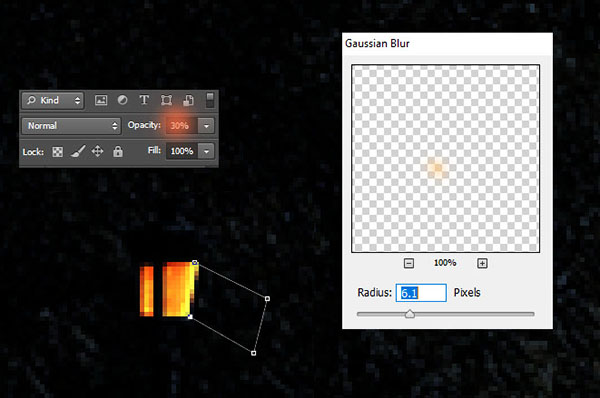Lock transparent pixels icon

pyautogui.click(x=57, y=152)
